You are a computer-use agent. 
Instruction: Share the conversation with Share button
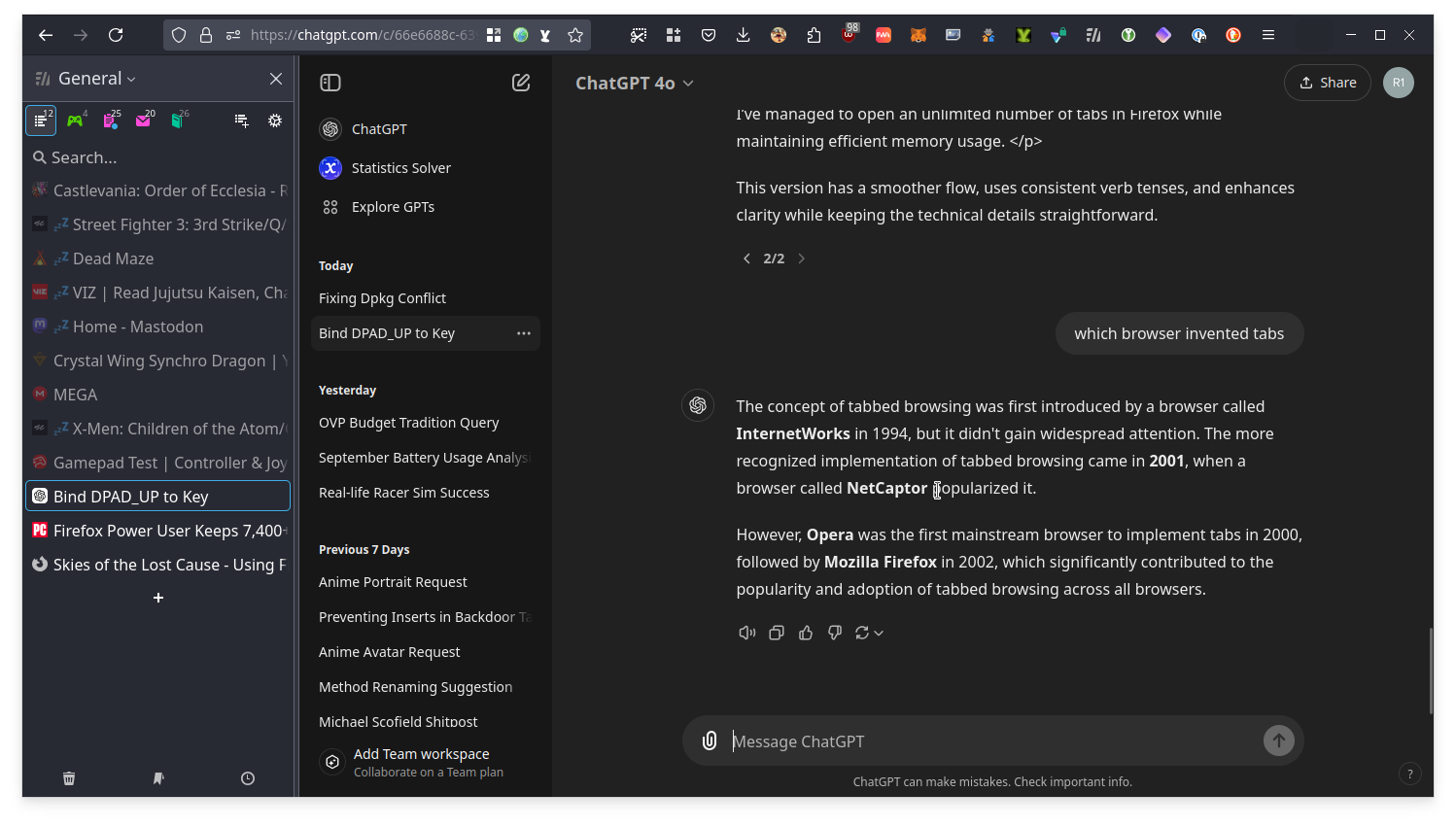pyautogui.click(x=1328, y=83)
